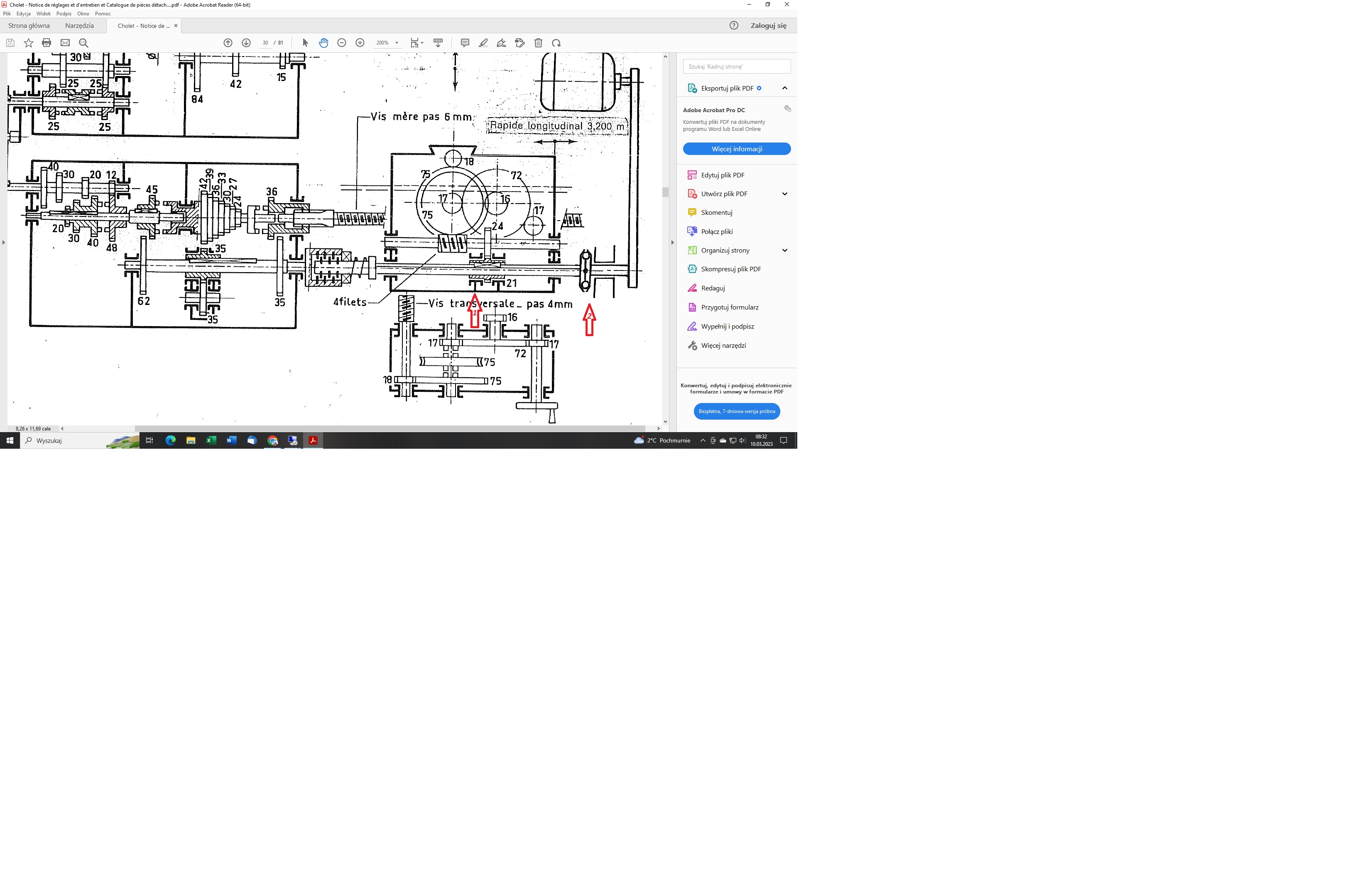
Task: Switch to the Strona główna tab
Action: coord(29,26)
